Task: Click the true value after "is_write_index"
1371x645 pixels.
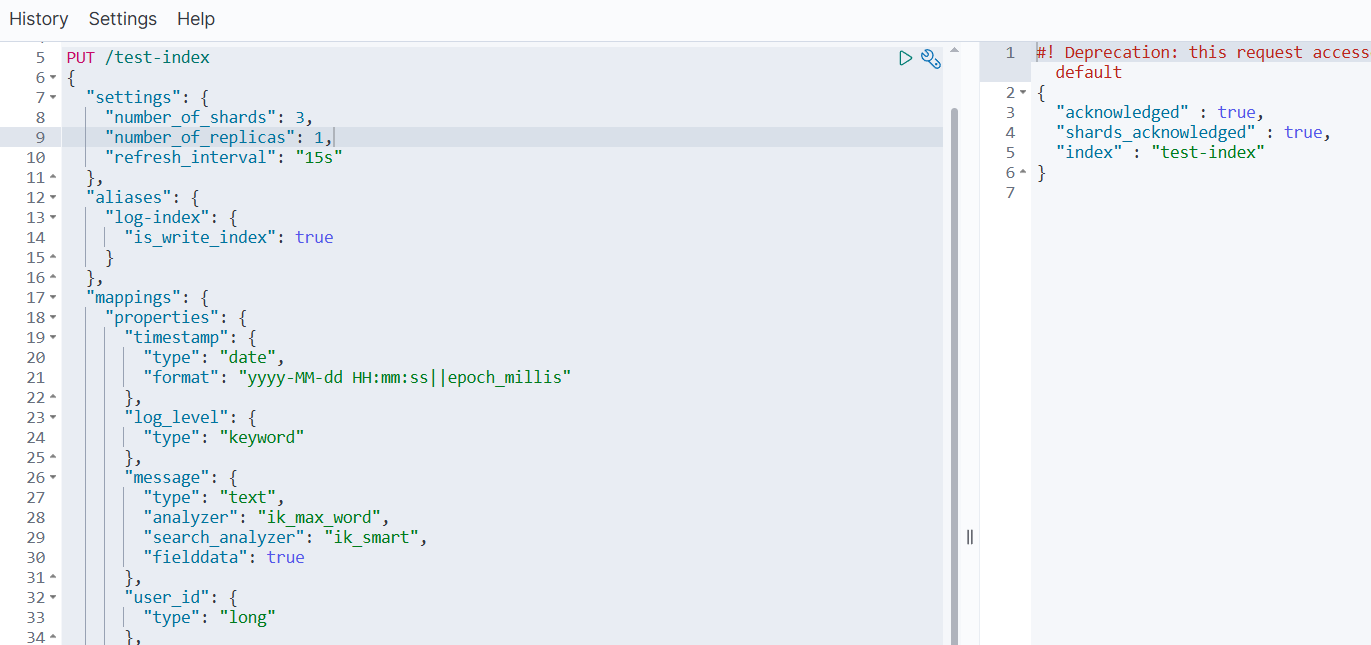Action: click(x=314, y=238)
